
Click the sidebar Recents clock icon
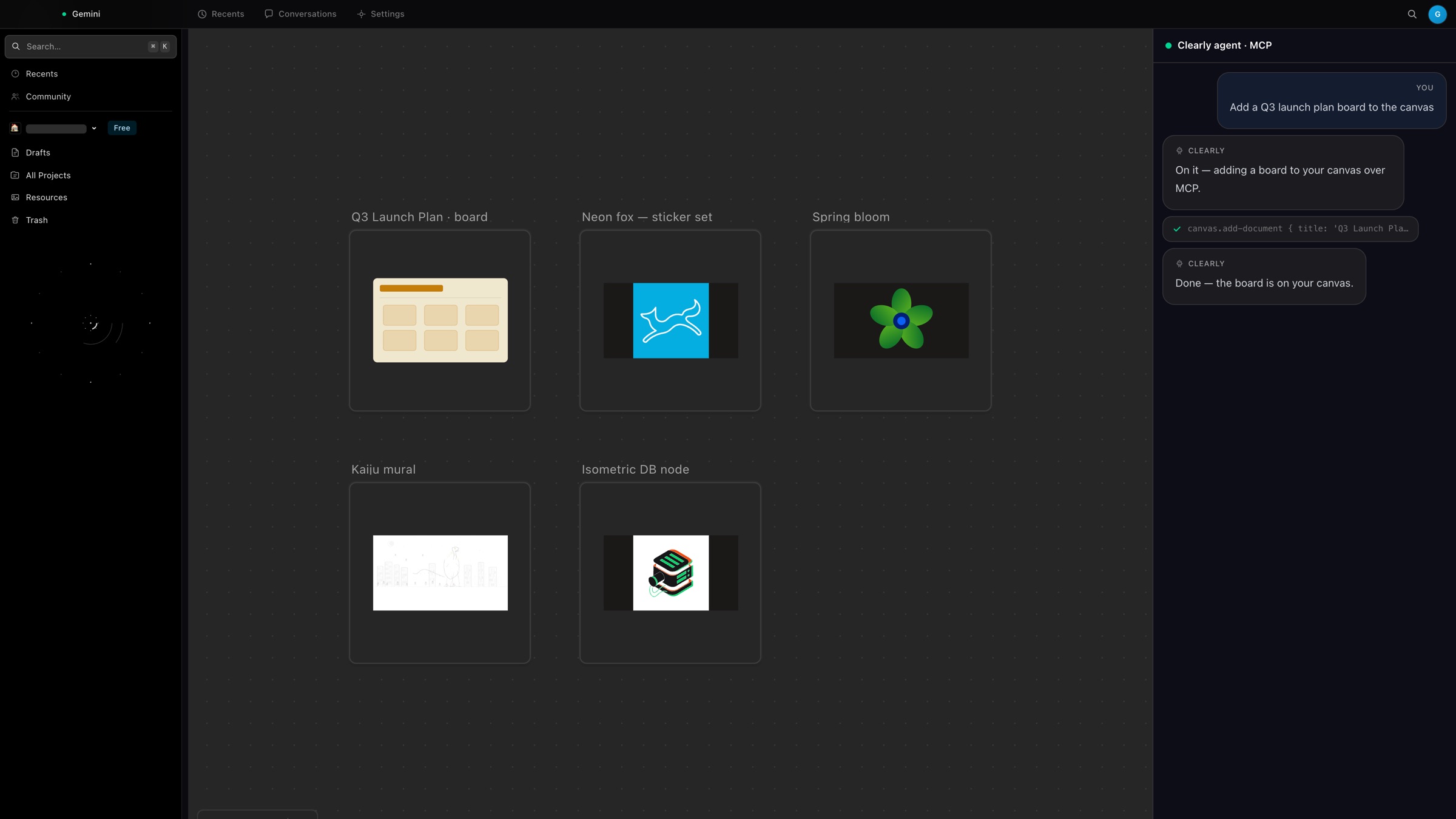[x=15, y=73]
